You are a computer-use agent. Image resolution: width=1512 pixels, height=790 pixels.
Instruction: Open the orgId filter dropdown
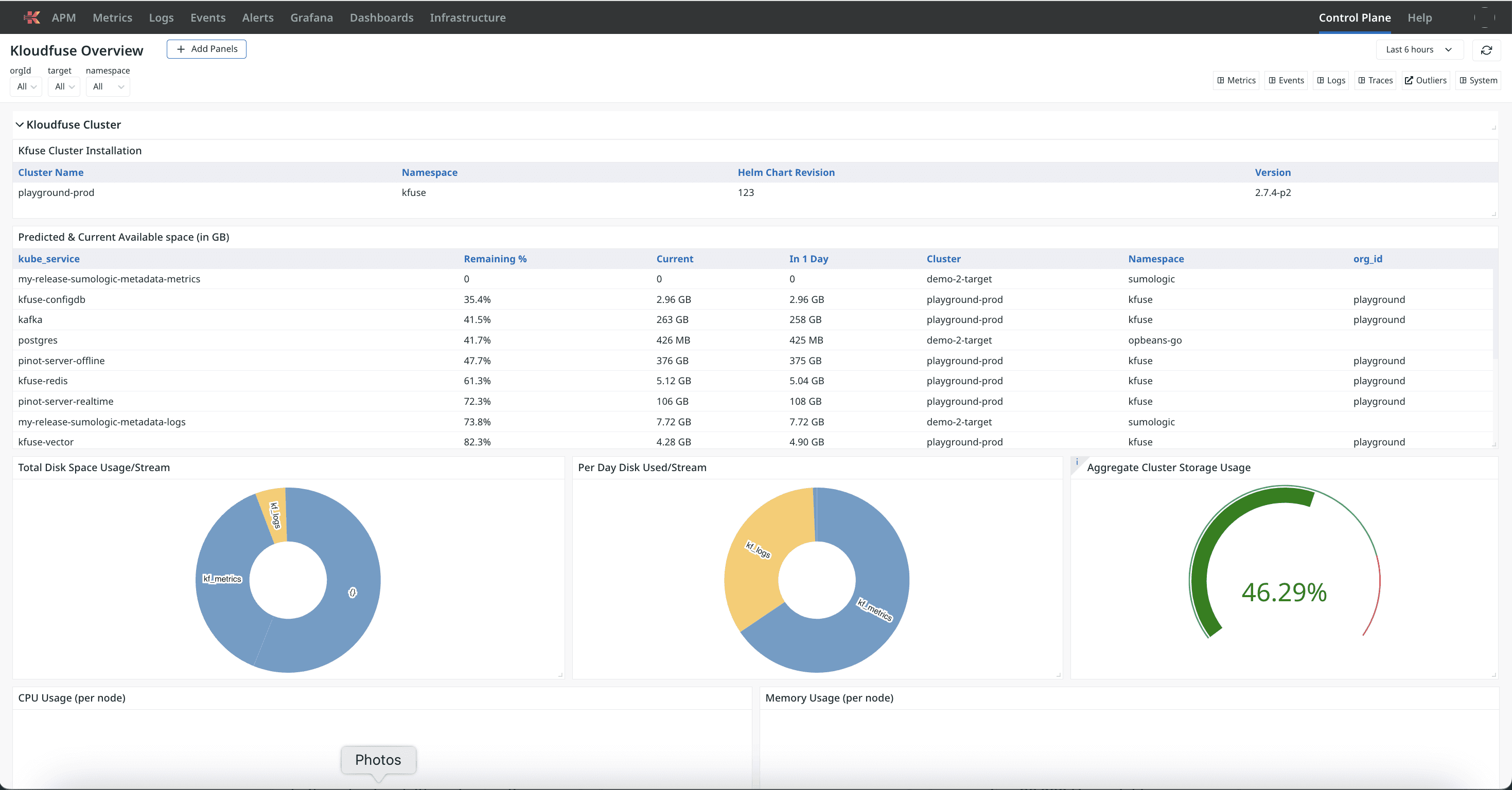click(x=26, y=87)
